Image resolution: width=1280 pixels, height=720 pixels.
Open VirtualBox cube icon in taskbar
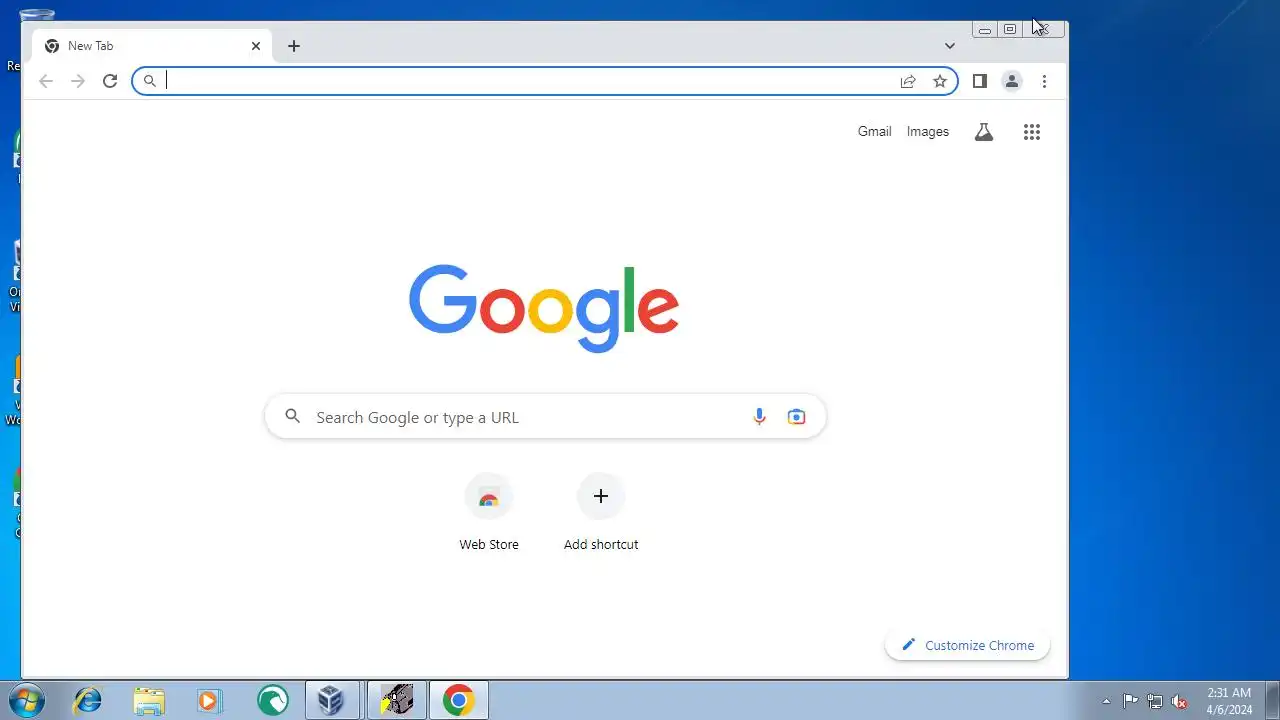(x=331, y=700)
